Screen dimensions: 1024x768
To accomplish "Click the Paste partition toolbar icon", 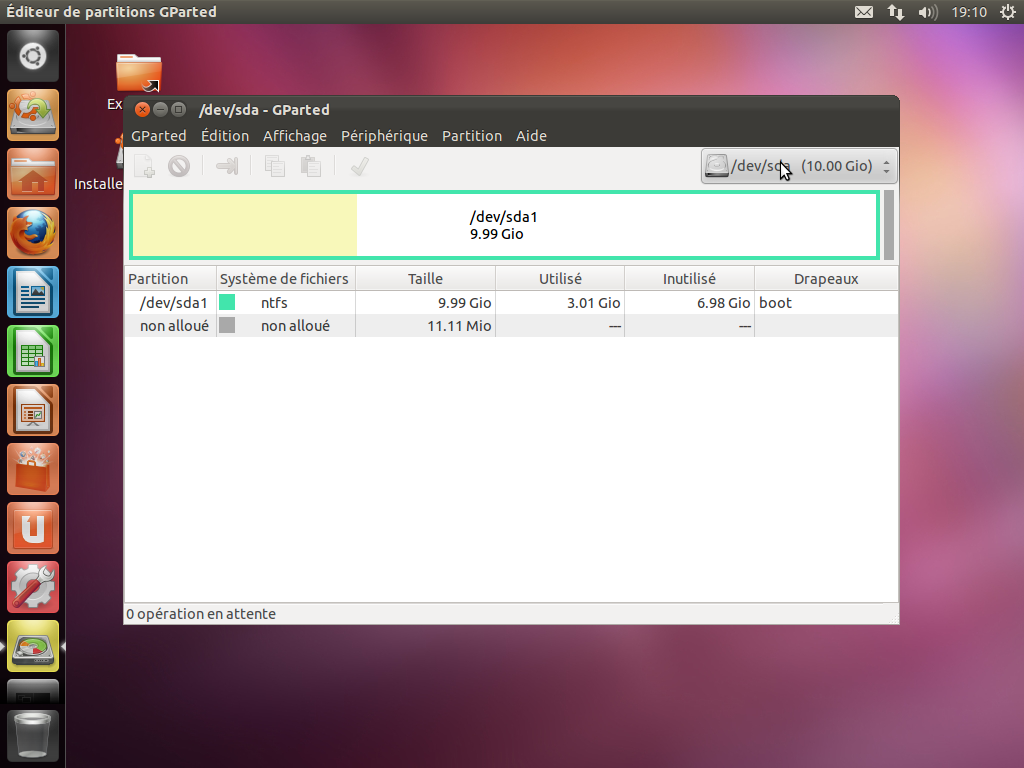I will [311, 167].
